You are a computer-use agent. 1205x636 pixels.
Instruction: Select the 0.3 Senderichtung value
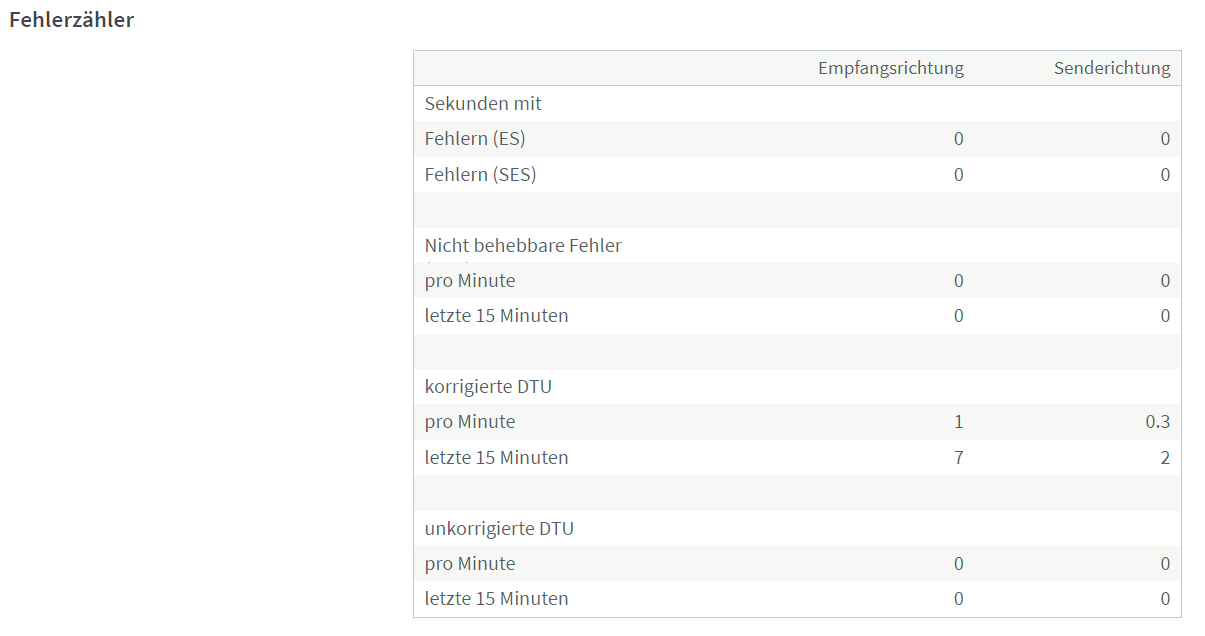point(1158,422)
